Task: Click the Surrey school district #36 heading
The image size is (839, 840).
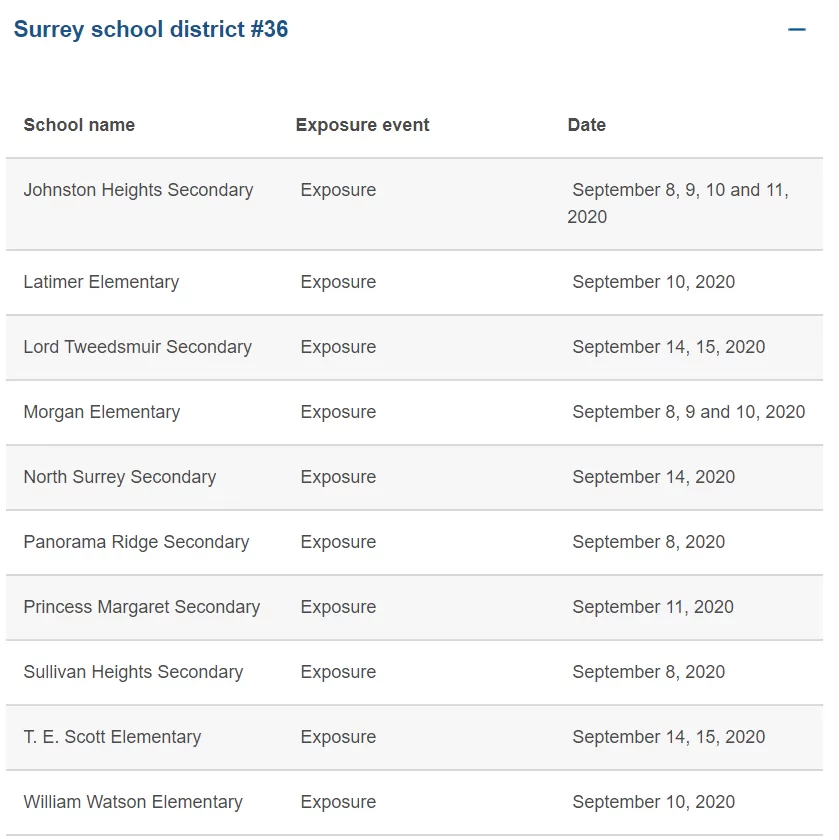Action: (x=151, y=29)
